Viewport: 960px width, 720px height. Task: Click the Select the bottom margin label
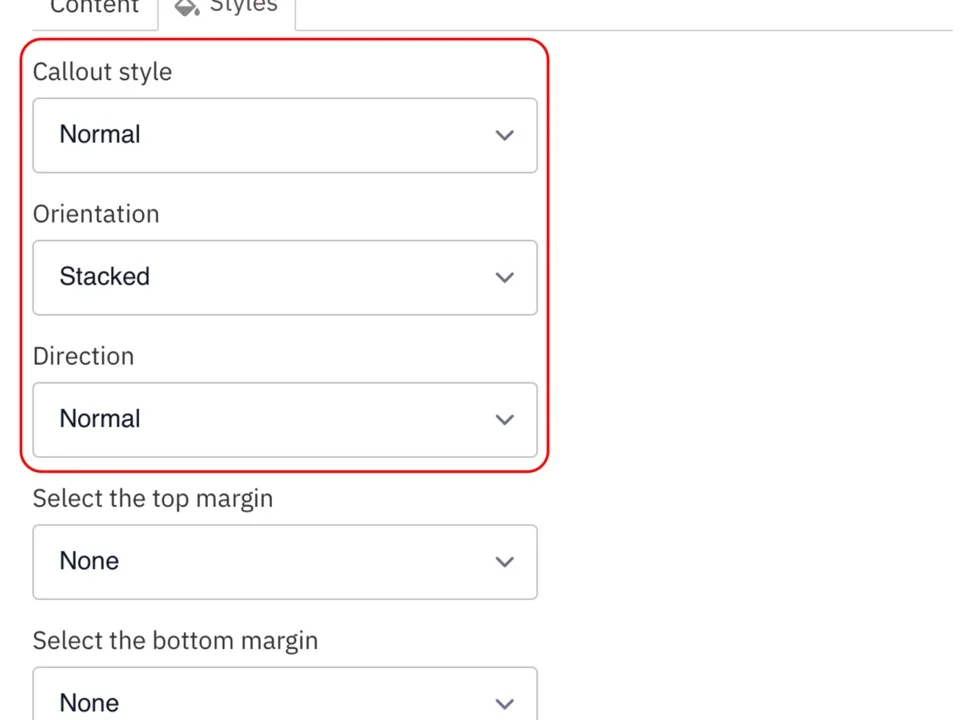[x=175, y=640]
